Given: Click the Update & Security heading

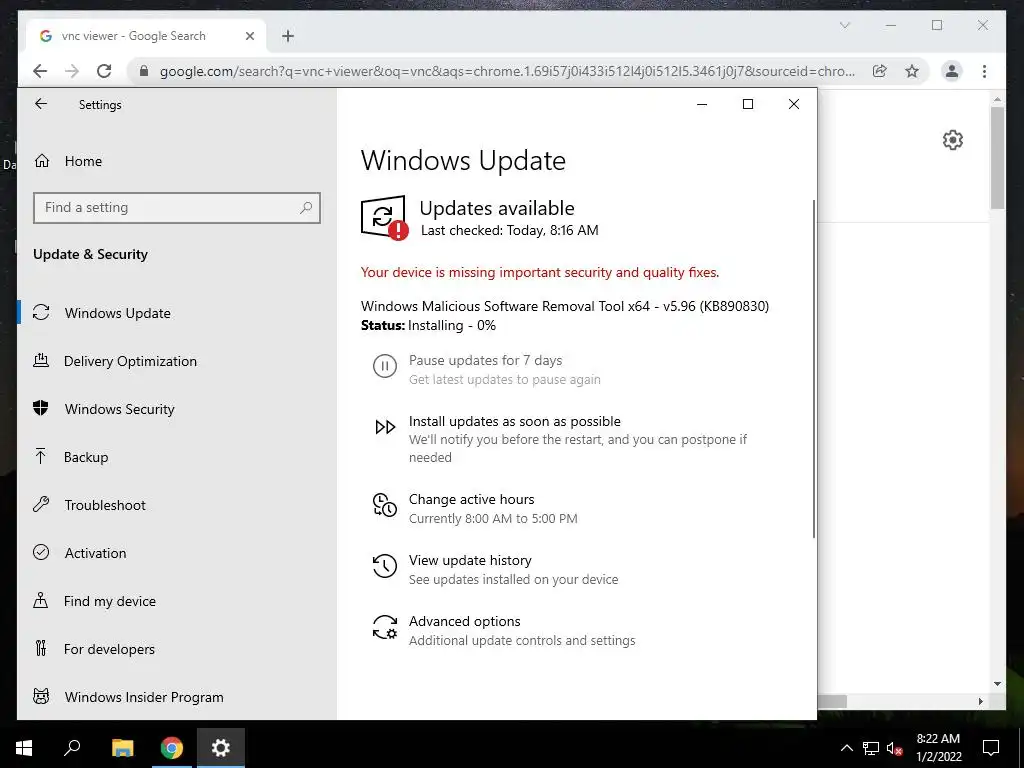Looking at the screenshot, I should [x=90, y=254].
